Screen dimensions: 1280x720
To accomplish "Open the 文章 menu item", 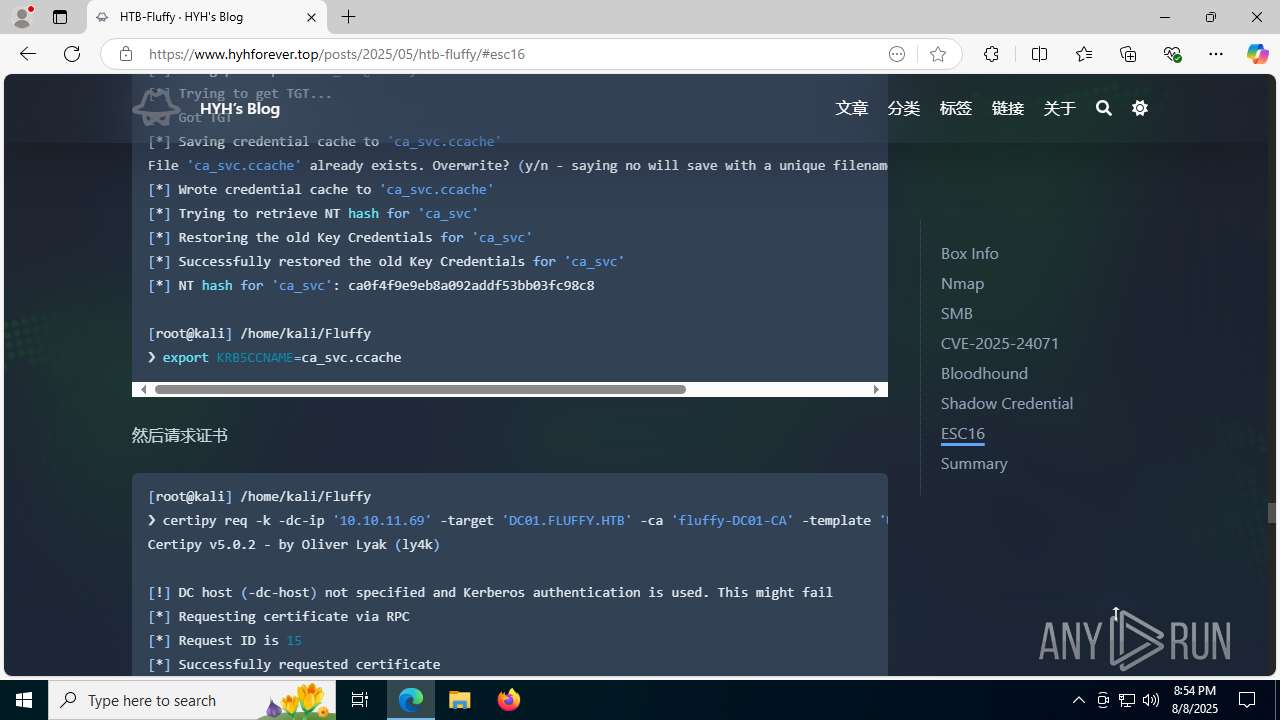I will click(852, 108).
